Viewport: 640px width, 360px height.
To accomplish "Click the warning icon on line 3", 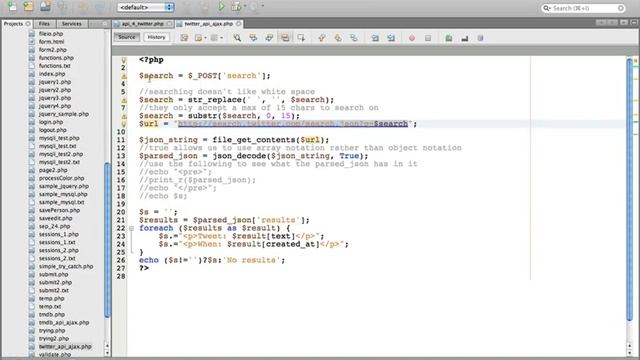I will [124, 76].
